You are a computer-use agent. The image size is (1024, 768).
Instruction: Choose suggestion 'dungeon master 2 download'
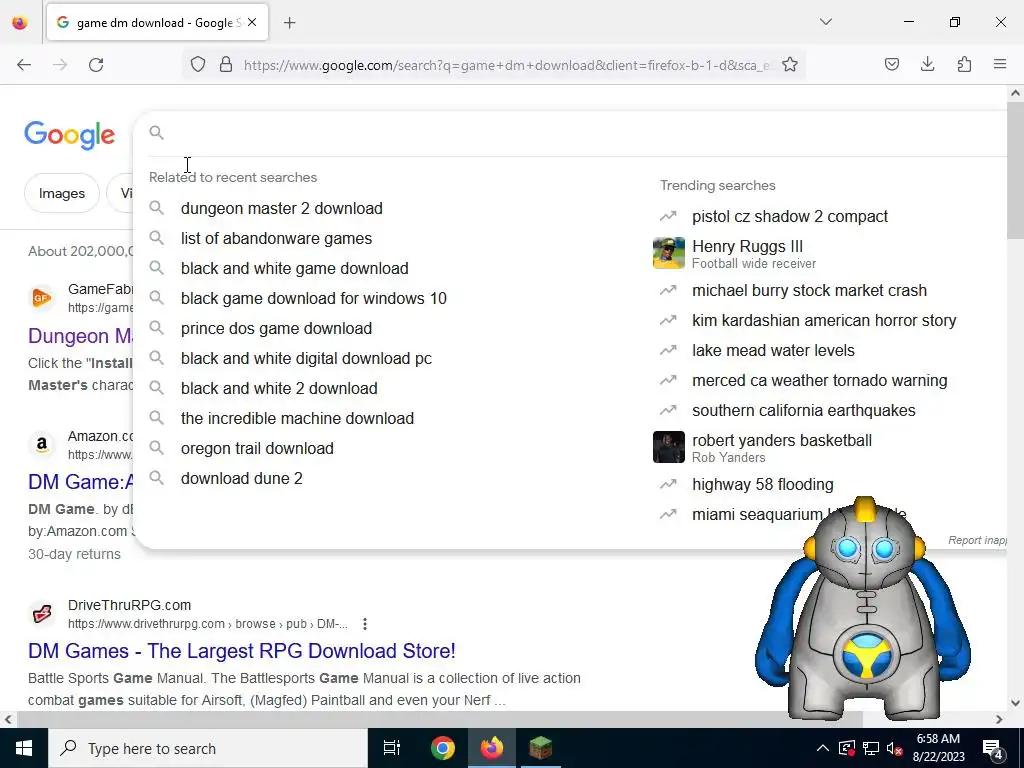[x=281, y=208]
